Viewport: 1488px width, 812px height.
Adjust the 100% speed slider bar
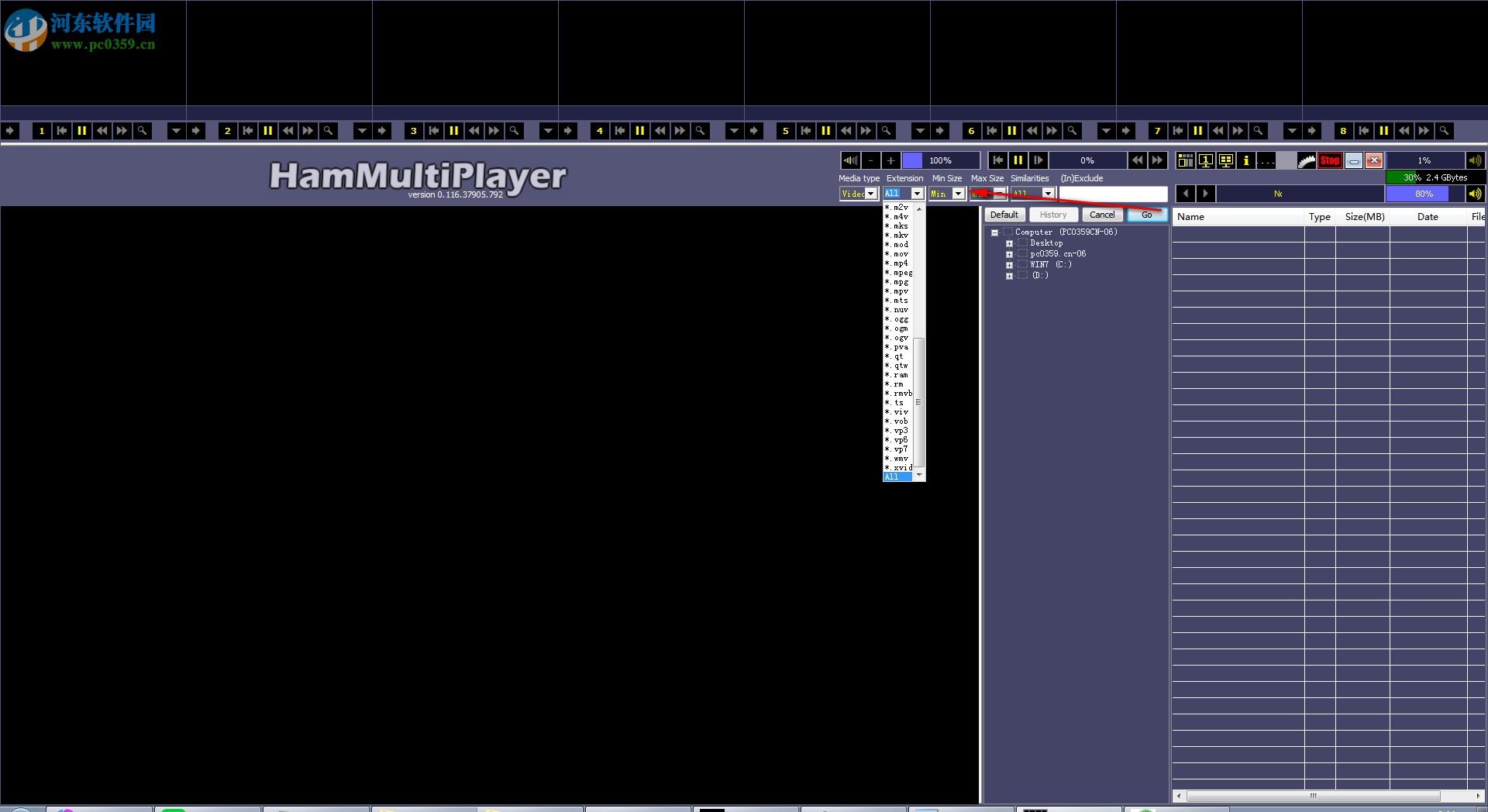[941, 160]
